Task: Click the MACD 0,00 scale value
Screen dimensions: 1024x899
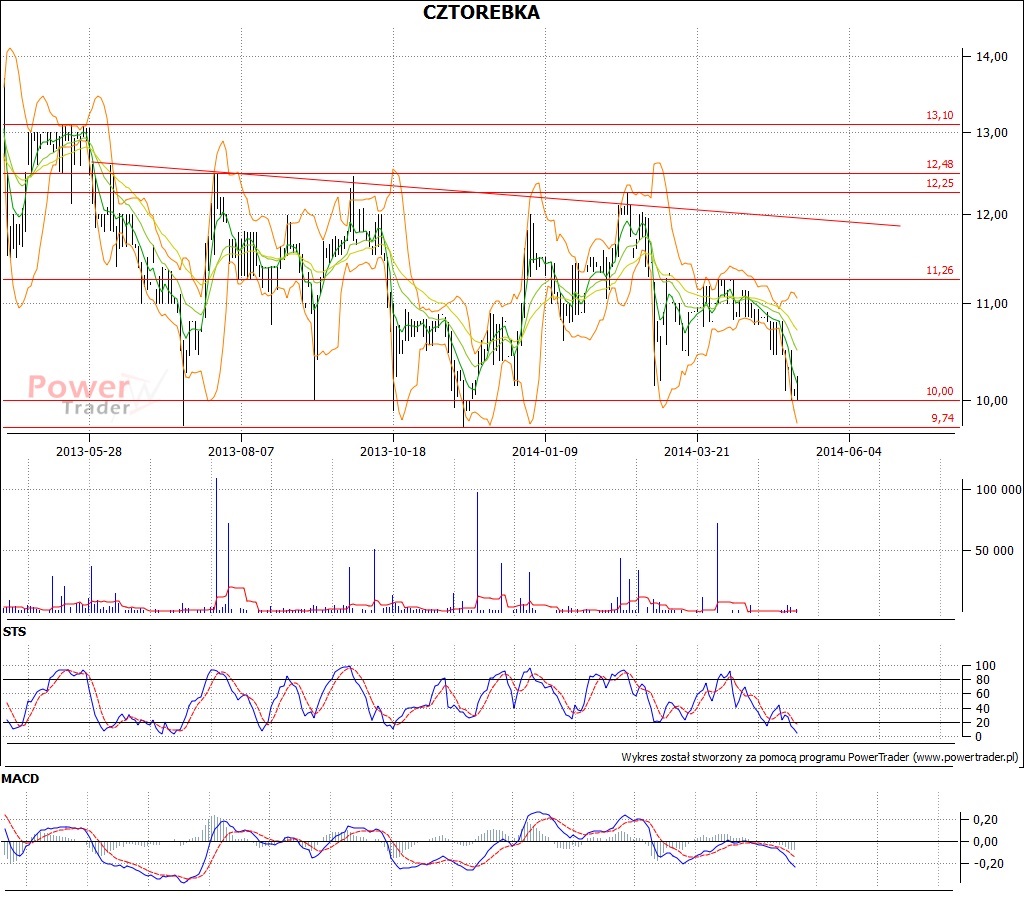Action: click(985, 842)
